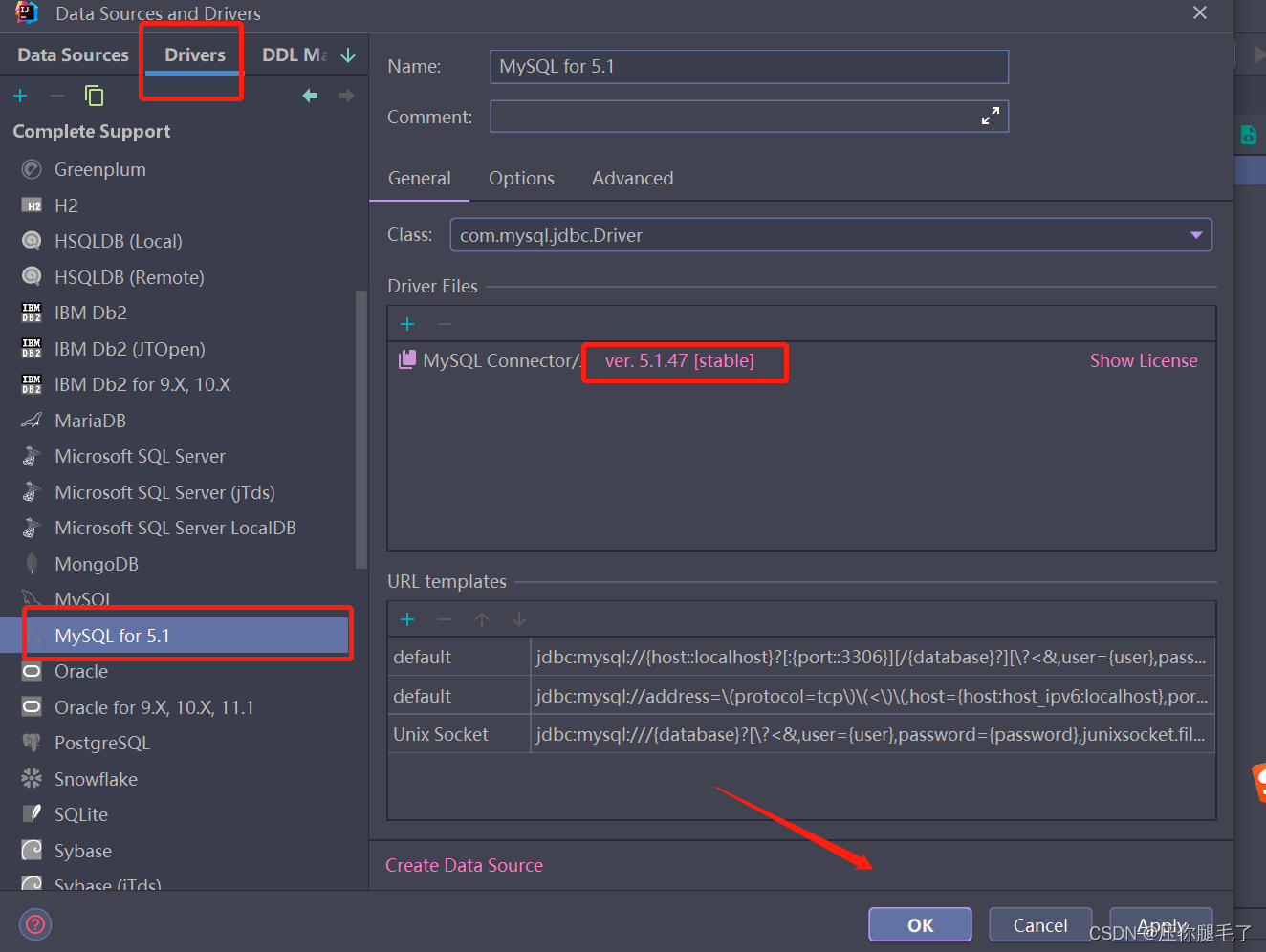Expand the Comment field editor
Screen dimensions: 1266x952
pos(991,116)
